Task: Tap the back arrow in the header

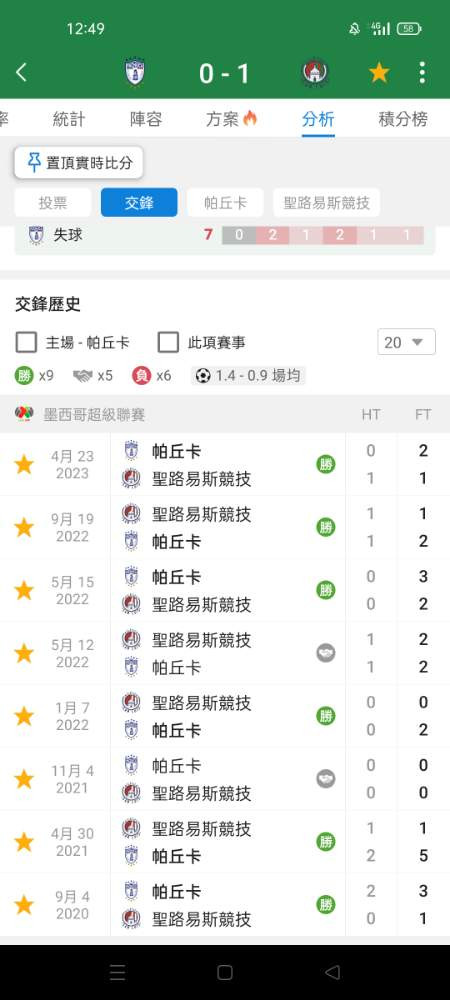Action: point(21,73)
